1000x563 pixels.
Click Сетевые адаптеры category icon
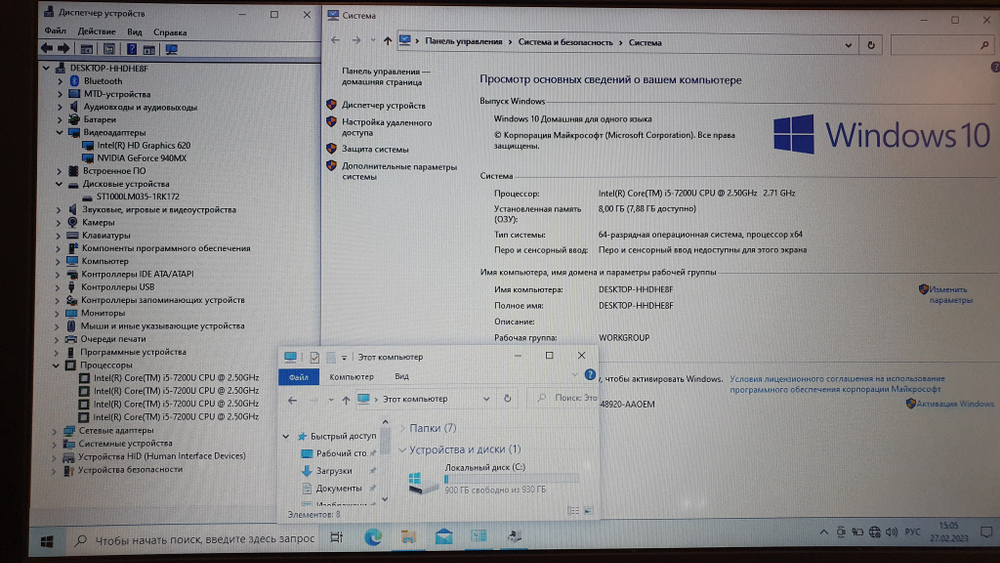69,430
